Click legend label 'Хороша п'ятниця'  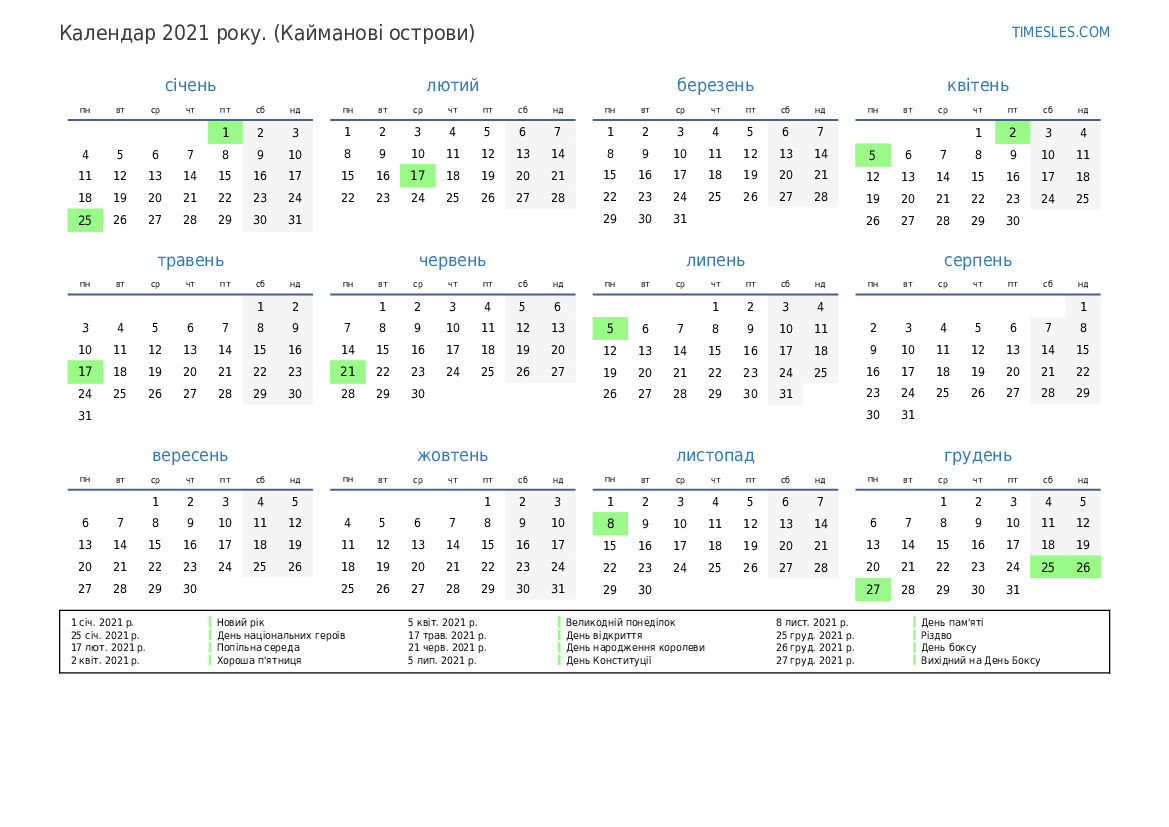pos(259,661)
